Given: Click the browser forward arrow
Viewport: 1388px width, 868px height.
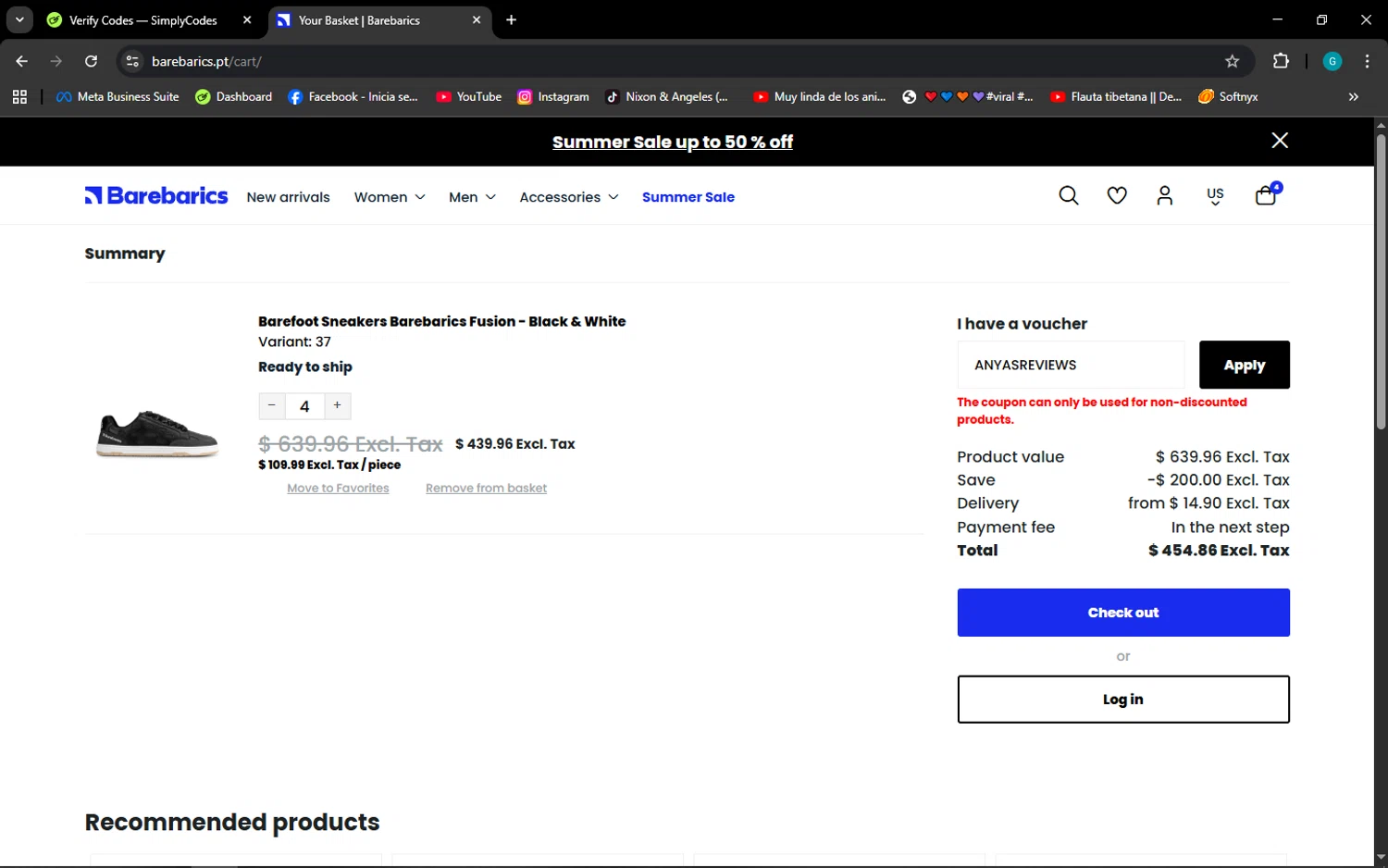Looking at the screenshot, I should coord(56,61).
